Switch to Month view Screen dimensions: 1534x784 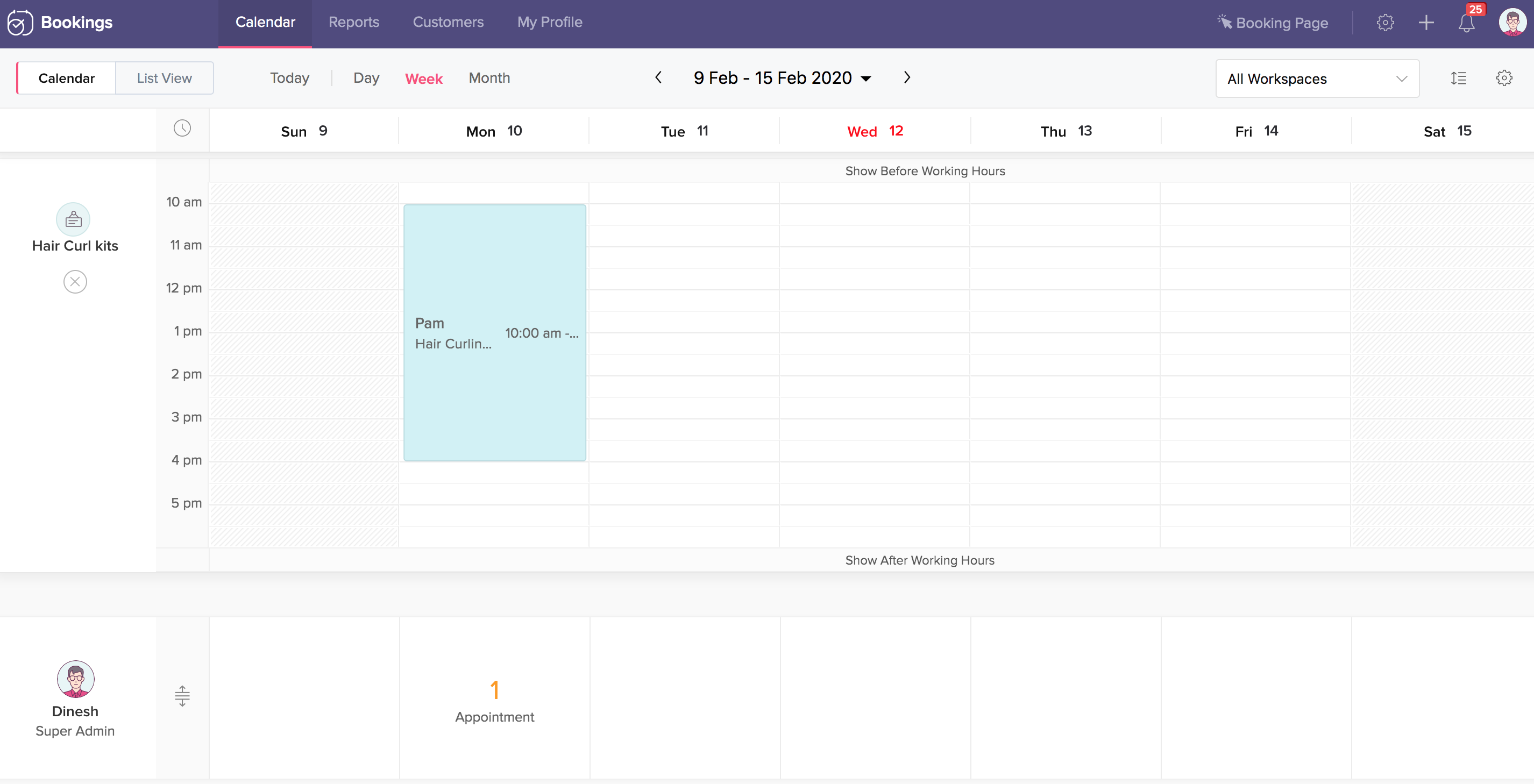click(489, 78)
